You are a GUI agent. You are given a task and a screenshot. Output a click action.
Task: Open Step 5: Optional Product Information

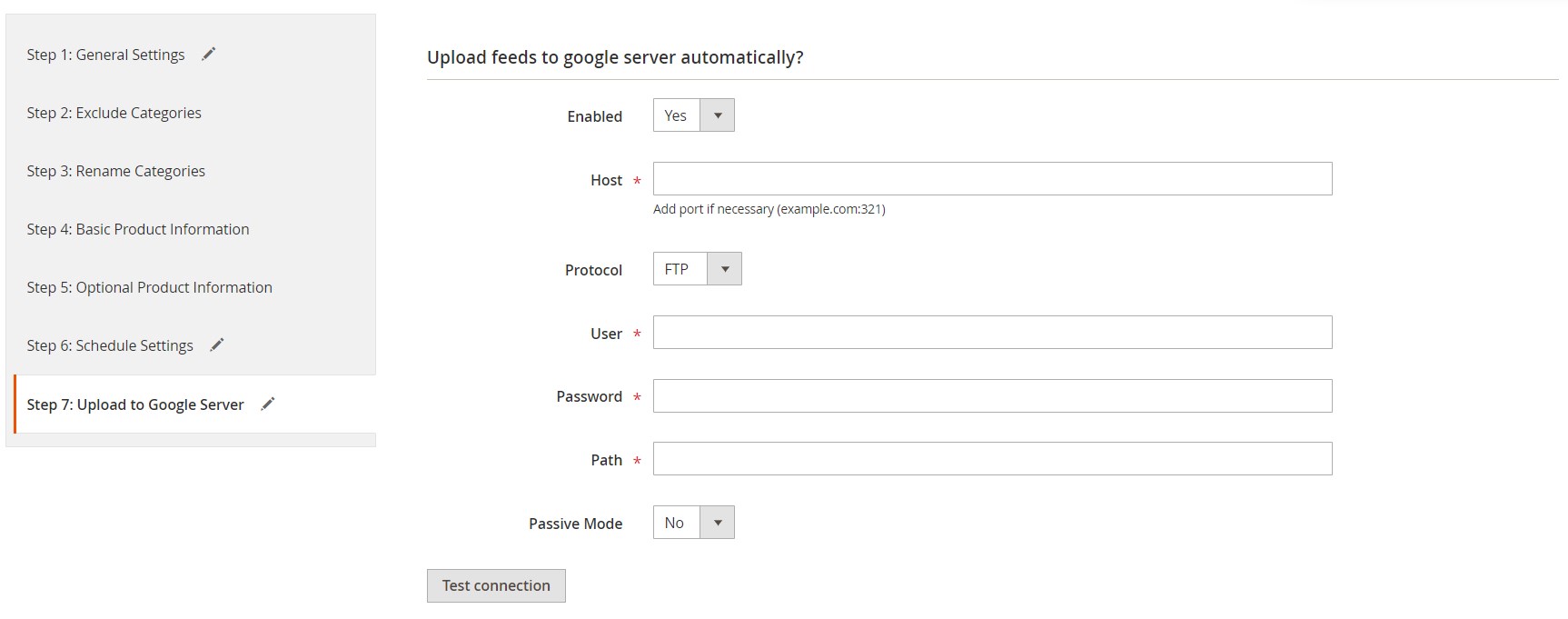coord(149,287)
